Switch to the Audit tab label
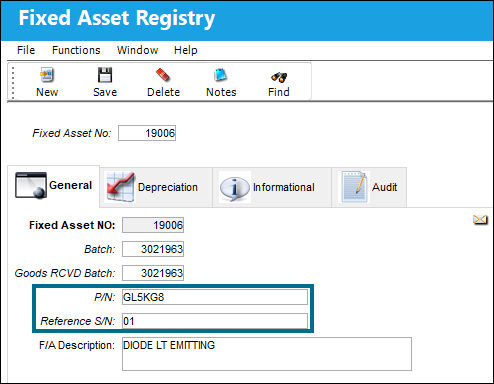The height and width of the screenshot is (384, 494). coord(385,187)
